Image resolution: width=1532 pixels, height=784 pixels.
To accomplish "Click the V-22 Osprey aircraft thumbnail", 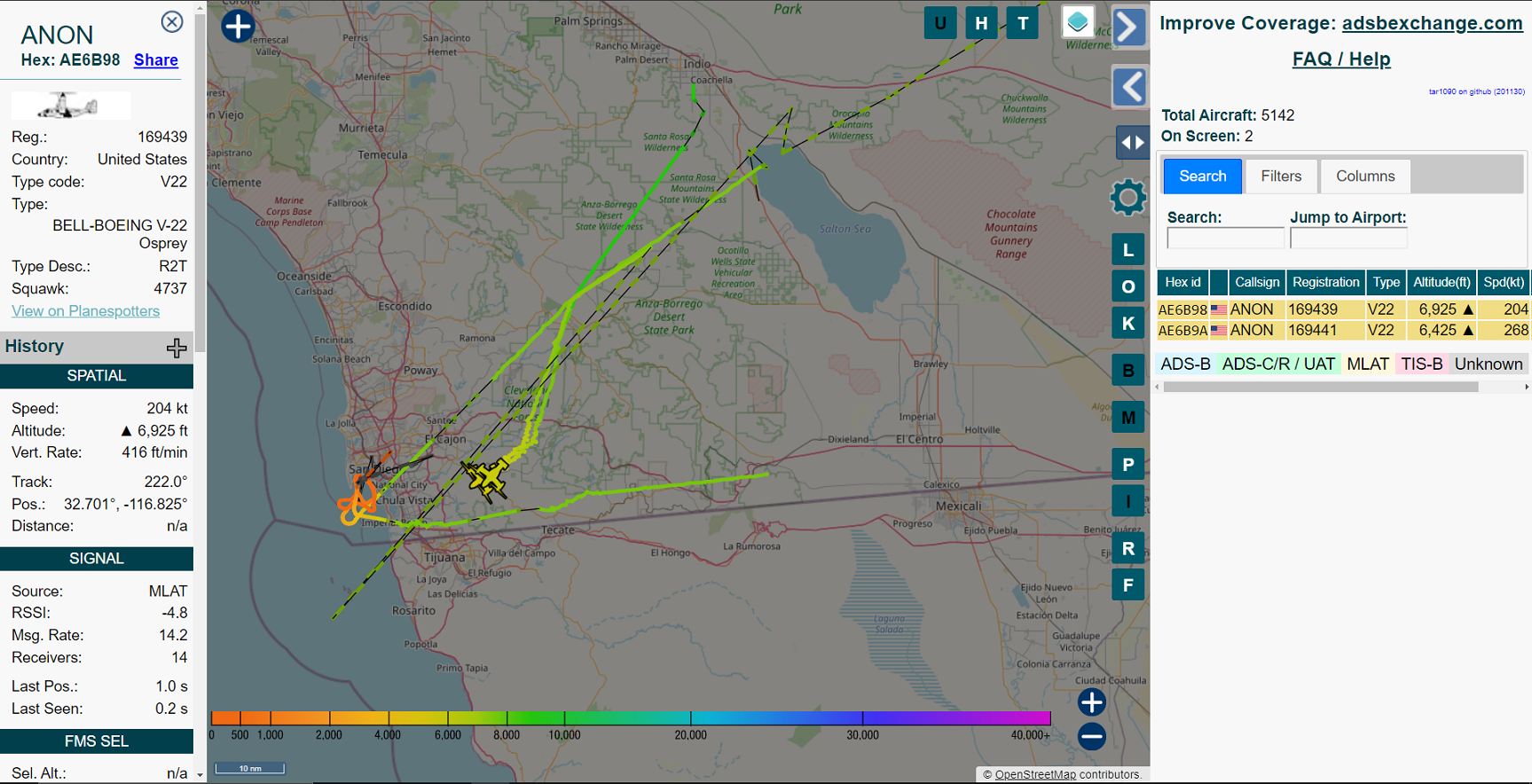I will (71, 106).
